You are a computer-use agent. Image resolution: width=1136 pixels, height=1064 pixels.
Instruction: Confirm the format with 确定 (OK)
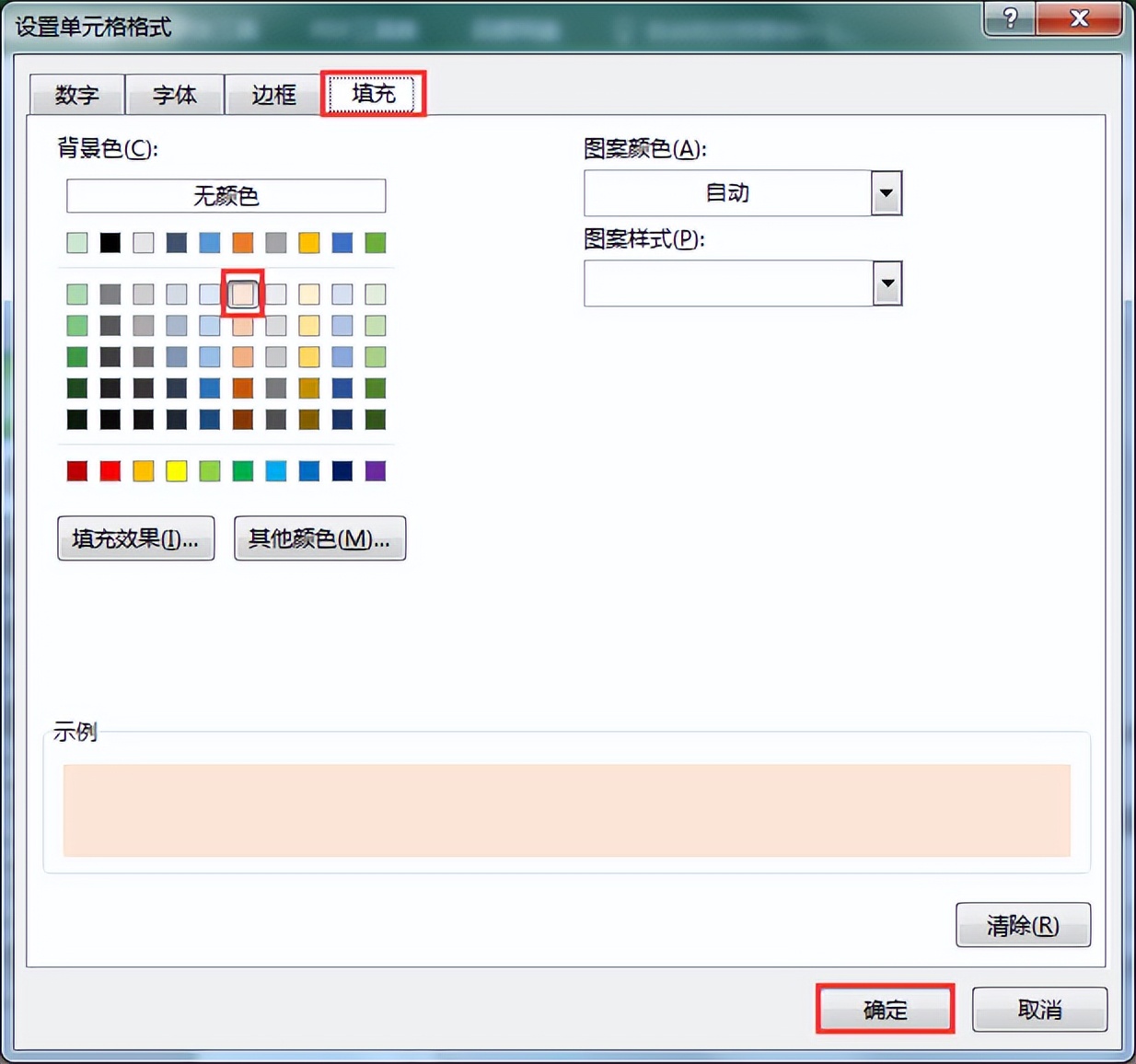884,1009
